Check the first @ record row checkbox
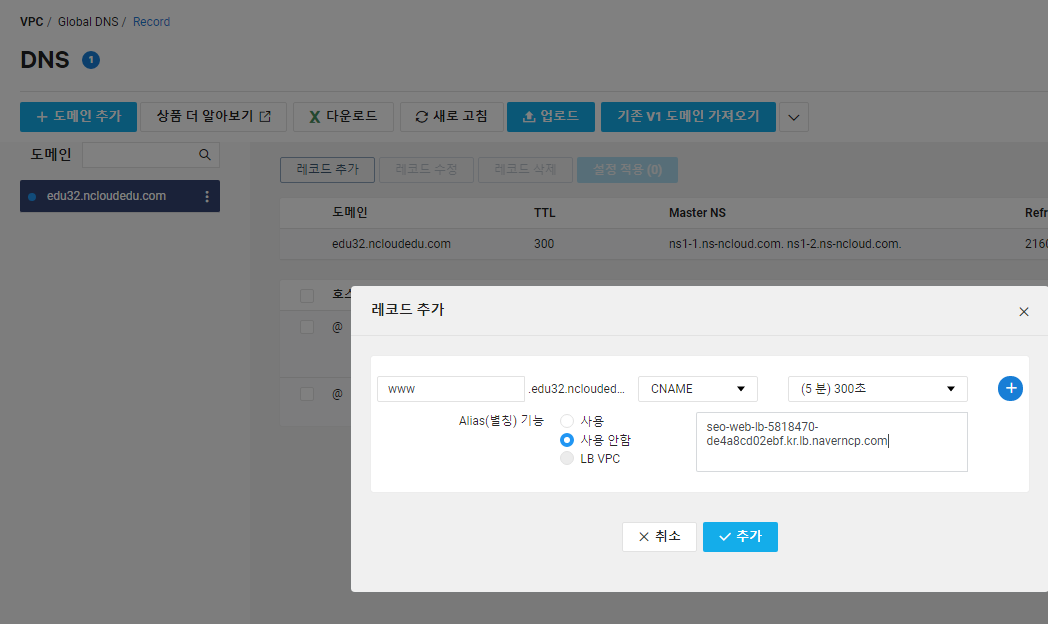Image resolution: width=1048 pixels, height=624 pixels. (307, 327)
